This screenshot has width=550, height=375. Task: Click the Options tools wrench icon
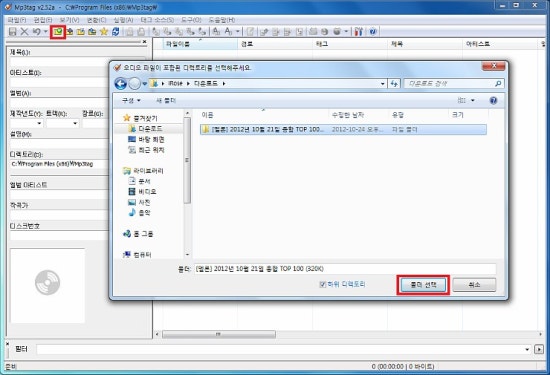(x=358, y=32)
